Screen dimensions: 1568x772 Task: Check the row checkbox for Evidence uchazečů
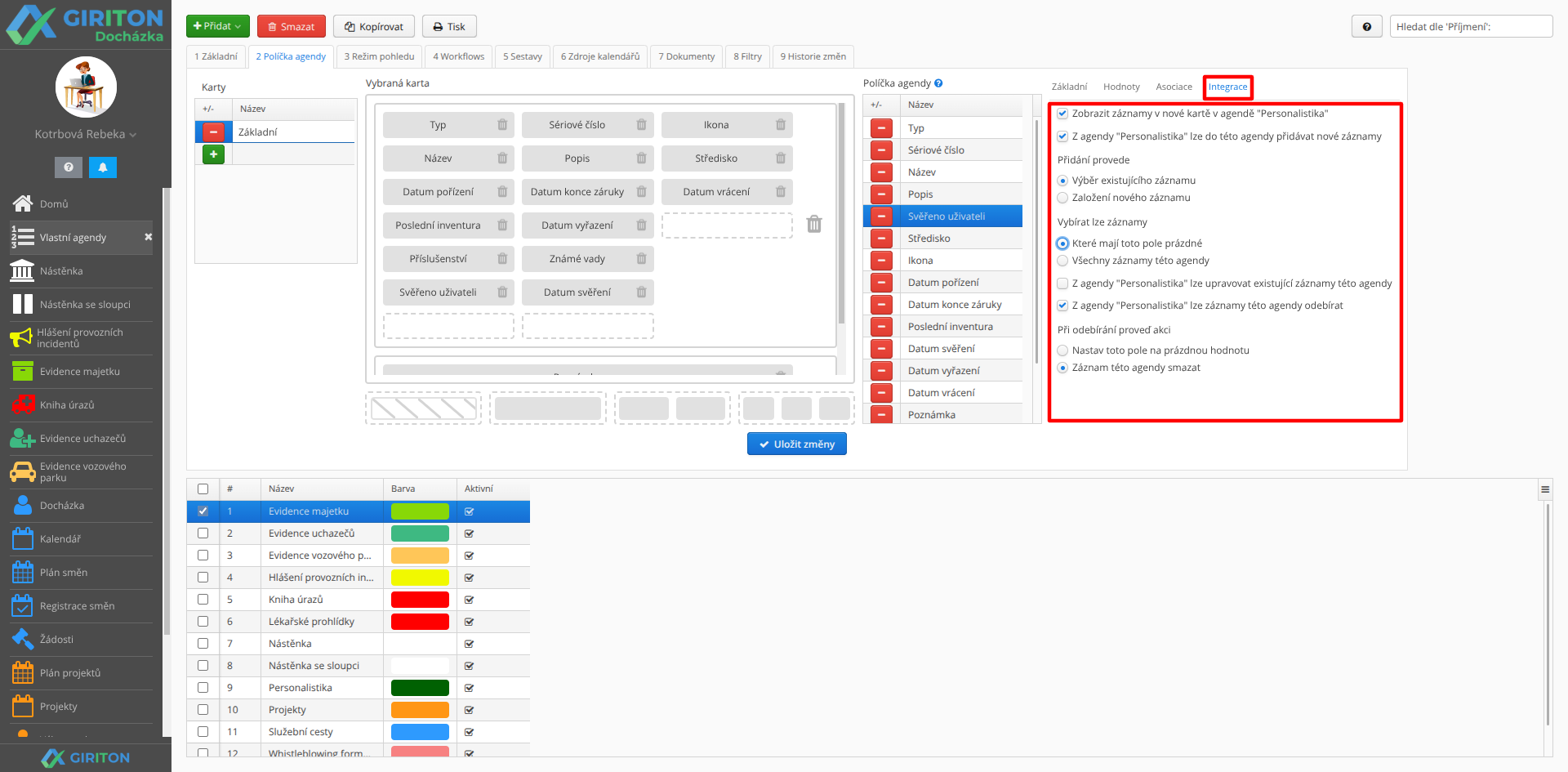203,533
